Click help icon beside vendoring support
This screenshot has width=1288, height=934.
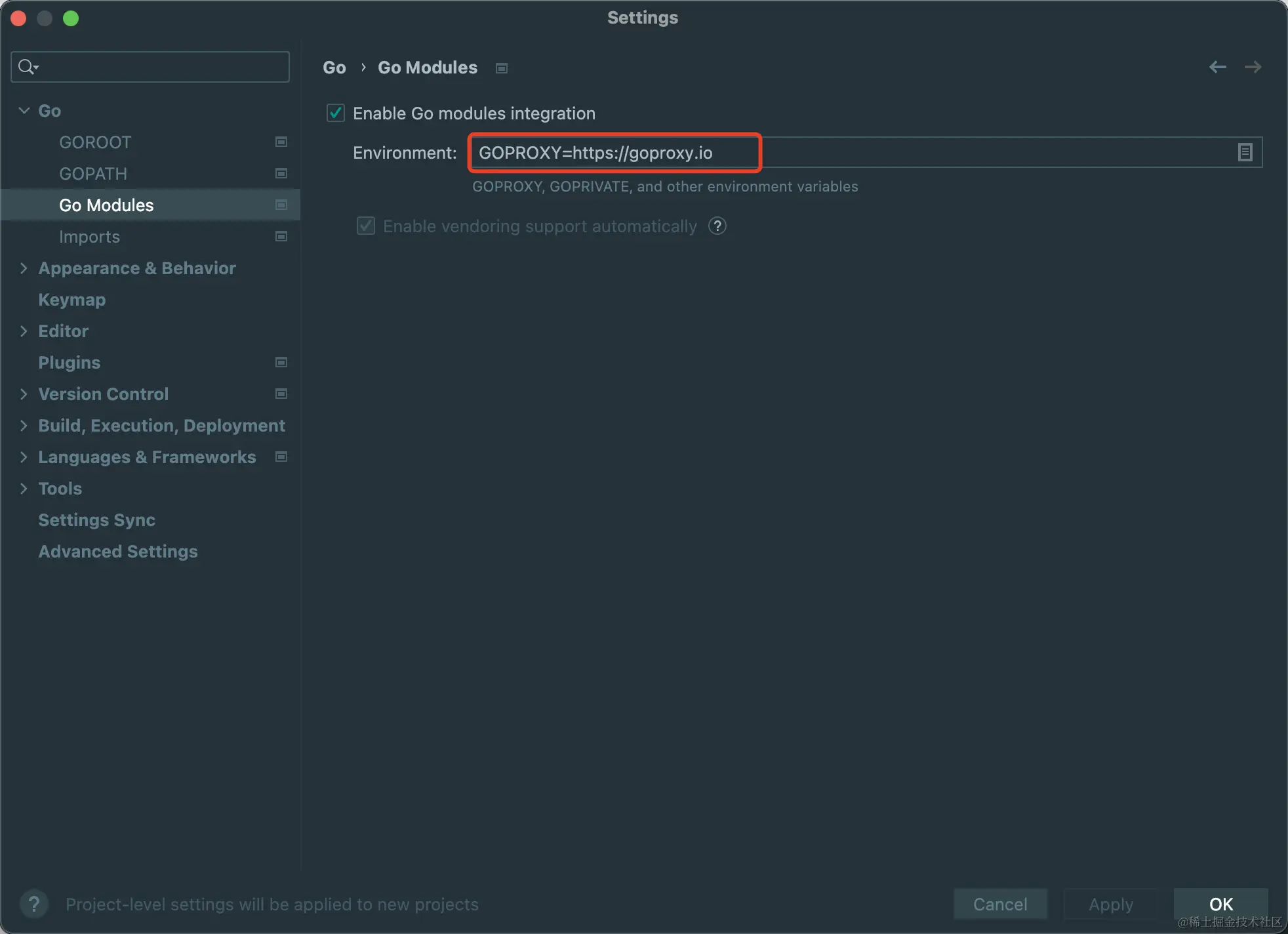[717, 226]
